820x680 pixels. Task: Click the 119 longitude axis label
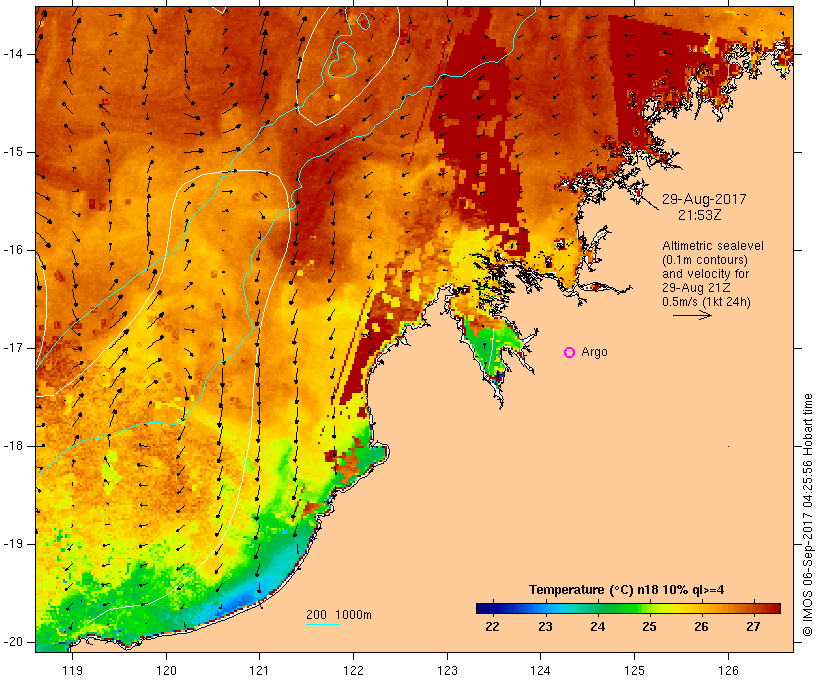point(72,670)
